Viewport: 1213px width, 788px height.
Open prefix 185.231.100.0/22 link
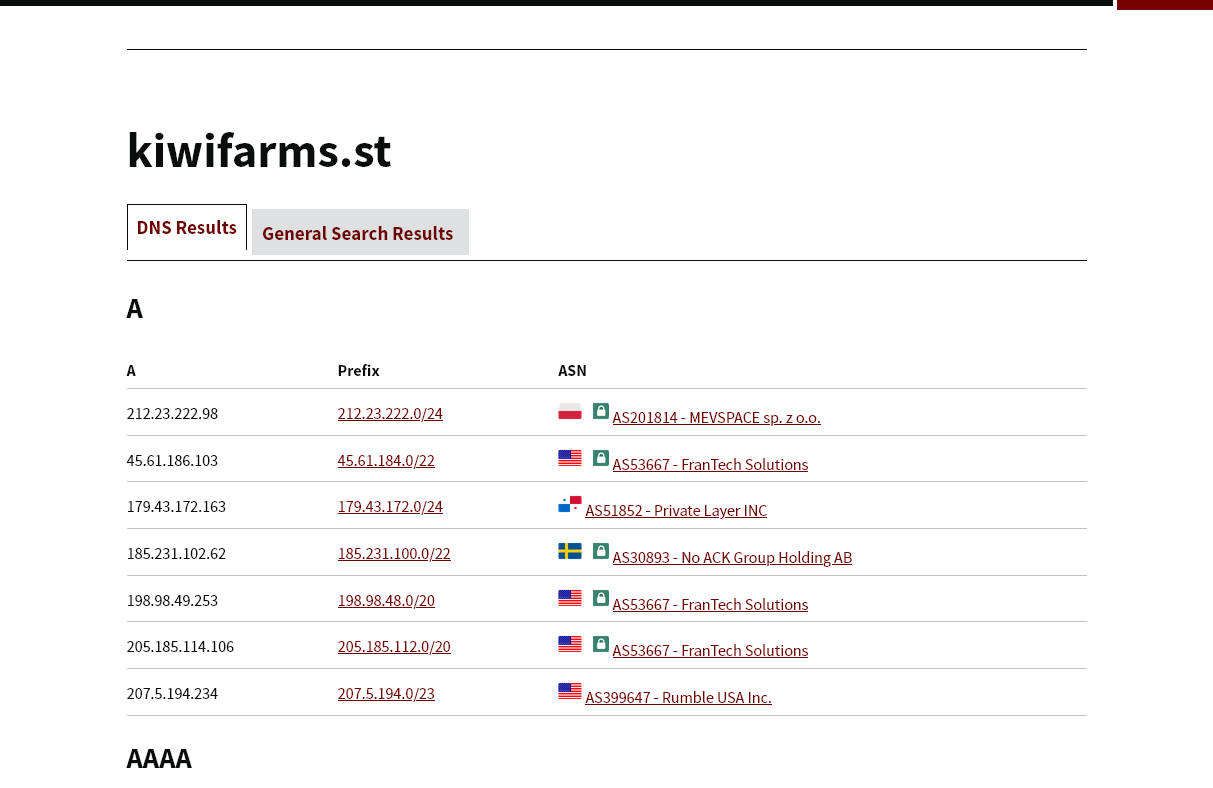[x=394, y=553]
